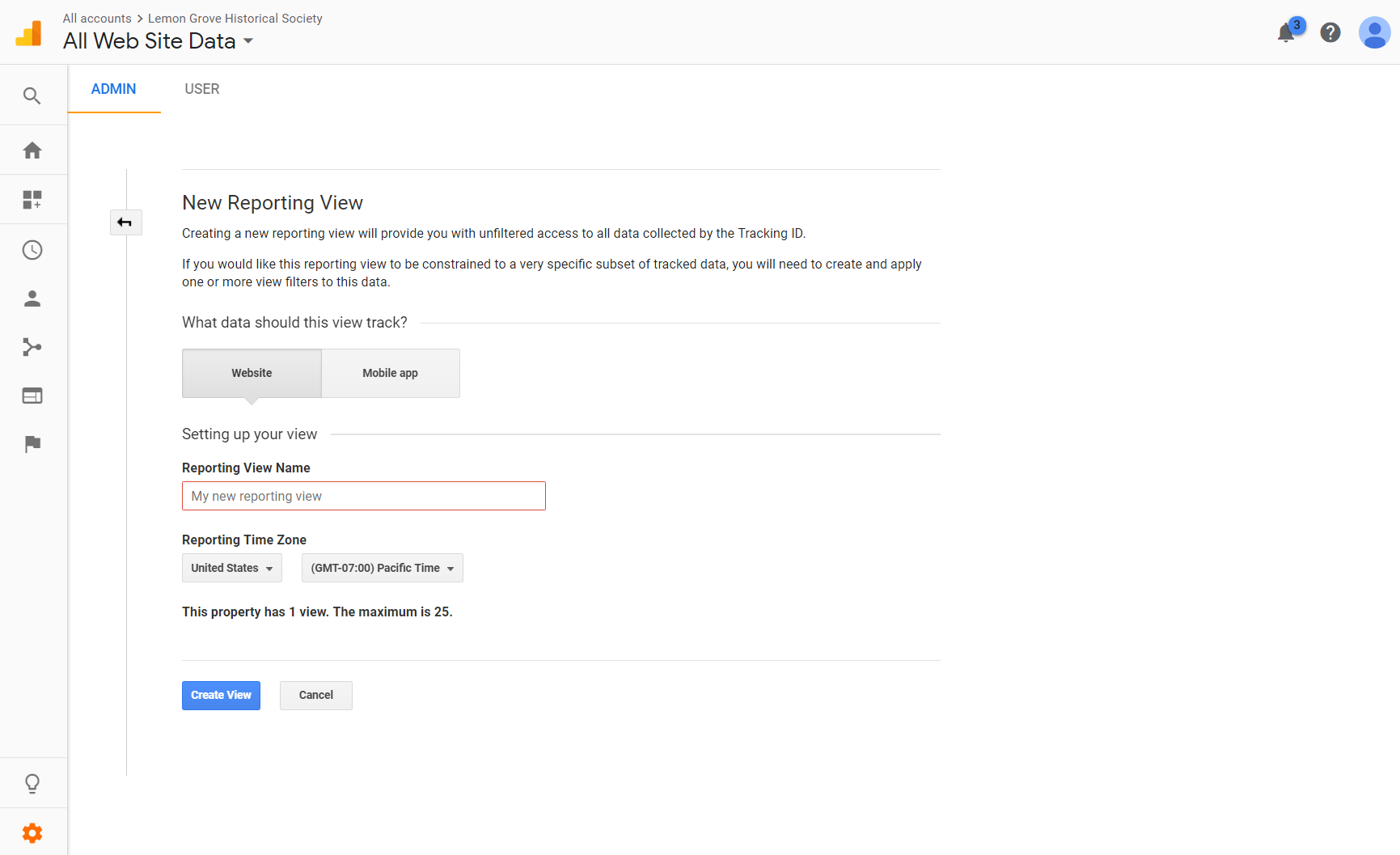Open Conversions flag icon
1400x855 pixels.
pos(32,444)
